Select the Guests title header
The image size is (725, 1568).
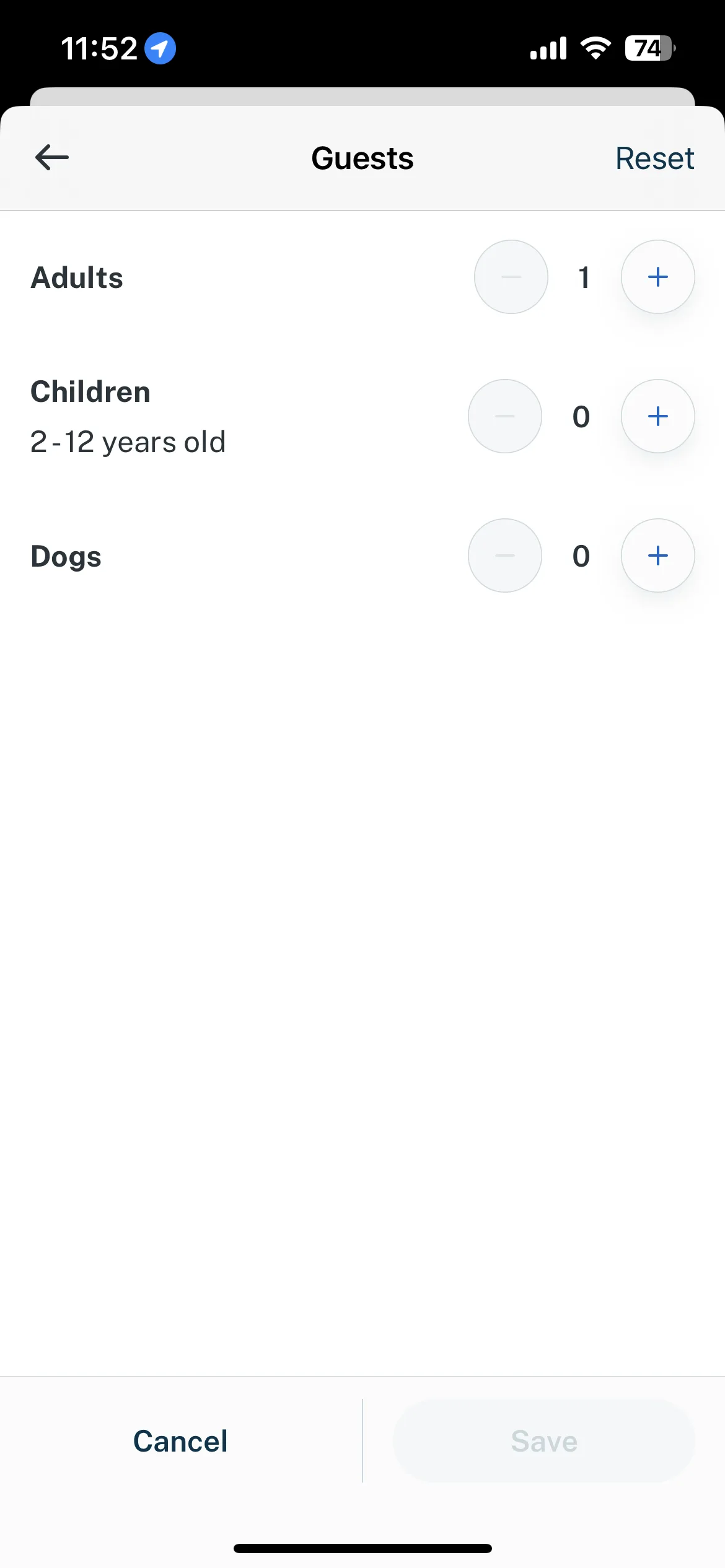click(x=362, y=159)
